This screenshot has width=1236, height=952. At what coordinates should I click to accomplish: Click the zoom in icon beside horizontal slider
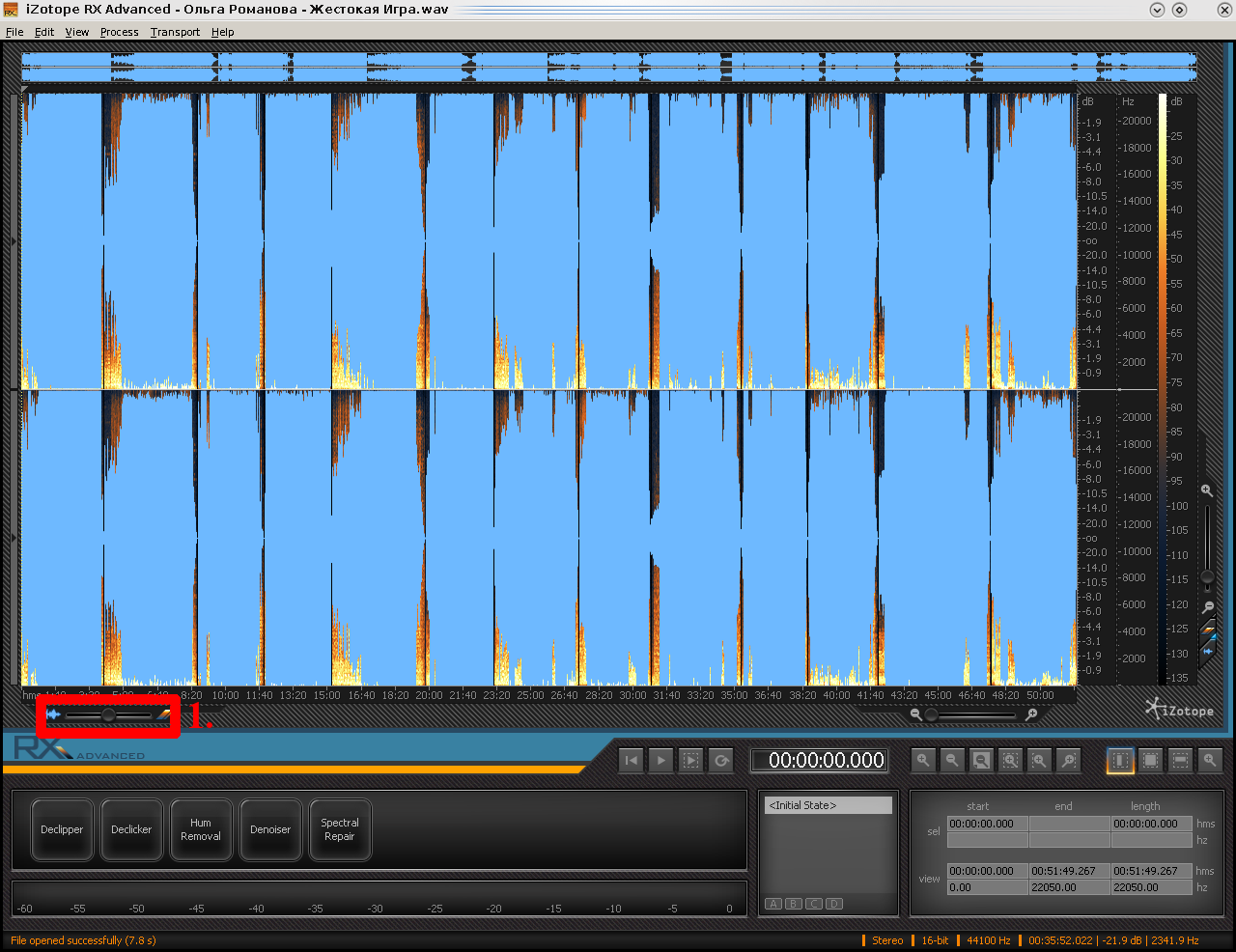coord(1031,714)
